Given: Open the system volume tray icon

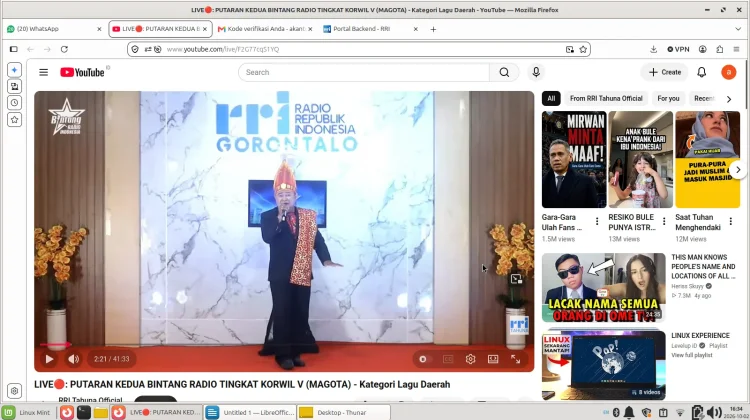Looking at the screenshot, I should point(714,412).
